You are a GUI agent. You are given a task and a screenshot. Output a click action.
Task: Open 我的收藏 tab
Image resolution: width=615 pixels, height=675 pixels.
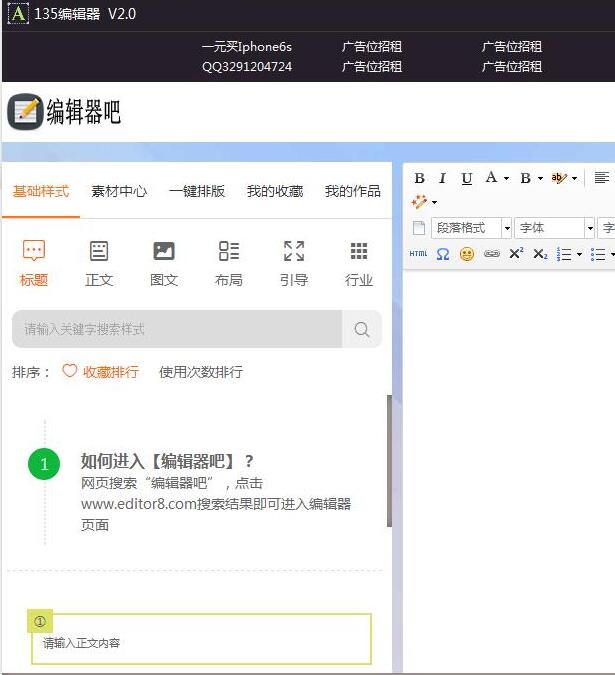(275, 191)
